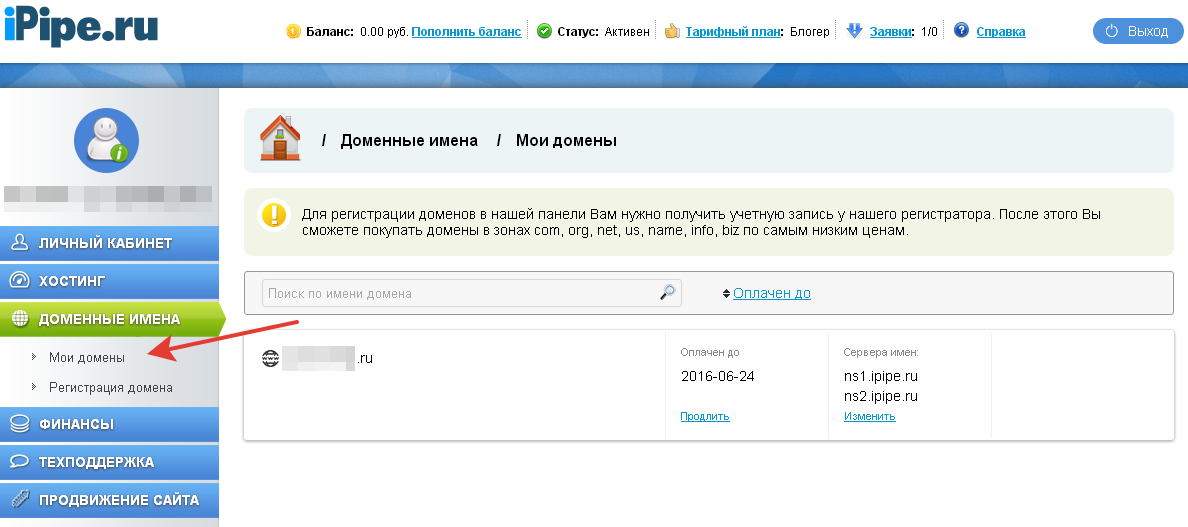
Task: Click the www globe icon beside domain
Action: 270,357
